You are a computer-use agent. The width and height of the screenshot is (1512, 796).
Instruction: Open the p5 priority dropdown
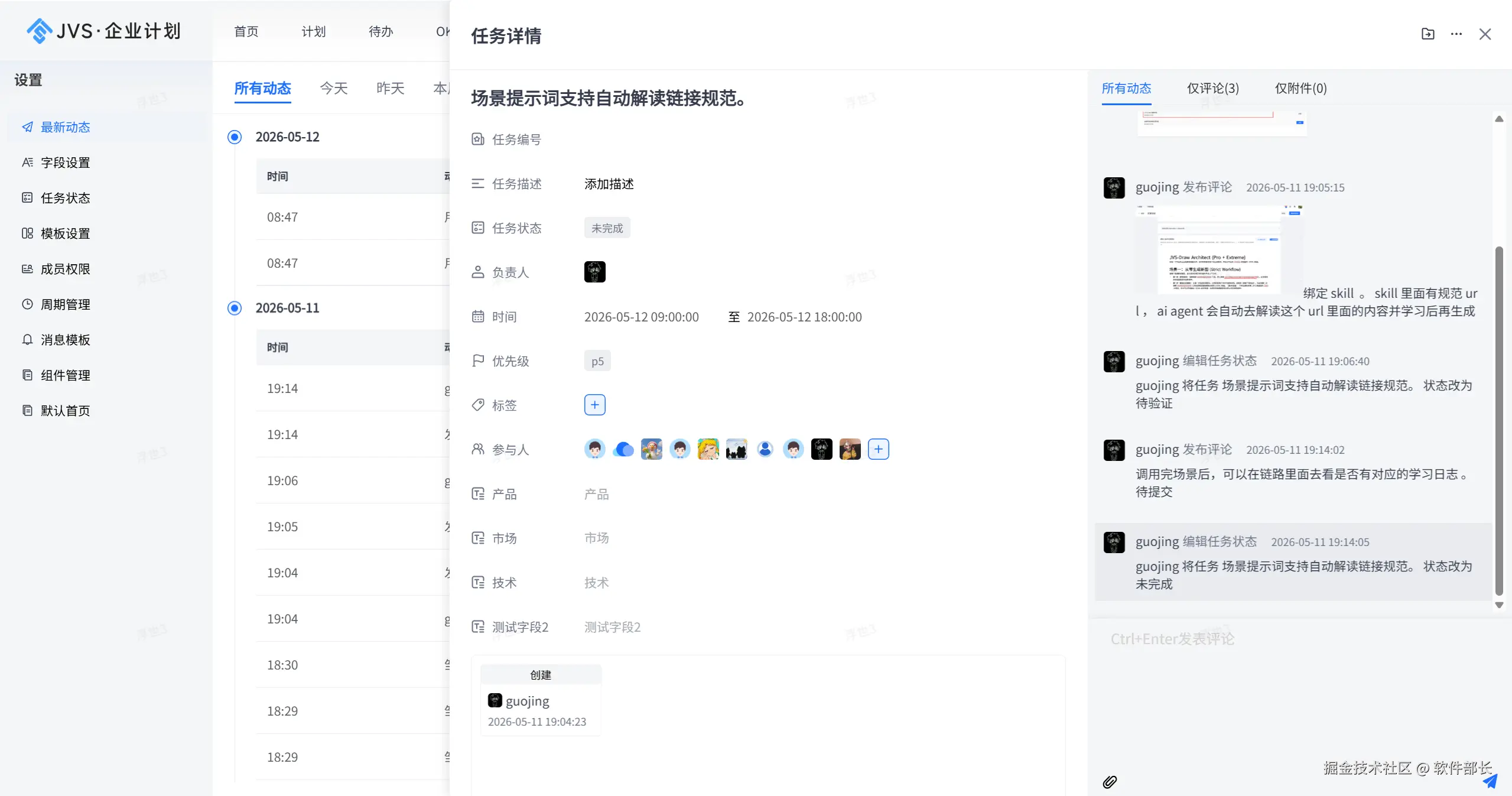[597, 361]
